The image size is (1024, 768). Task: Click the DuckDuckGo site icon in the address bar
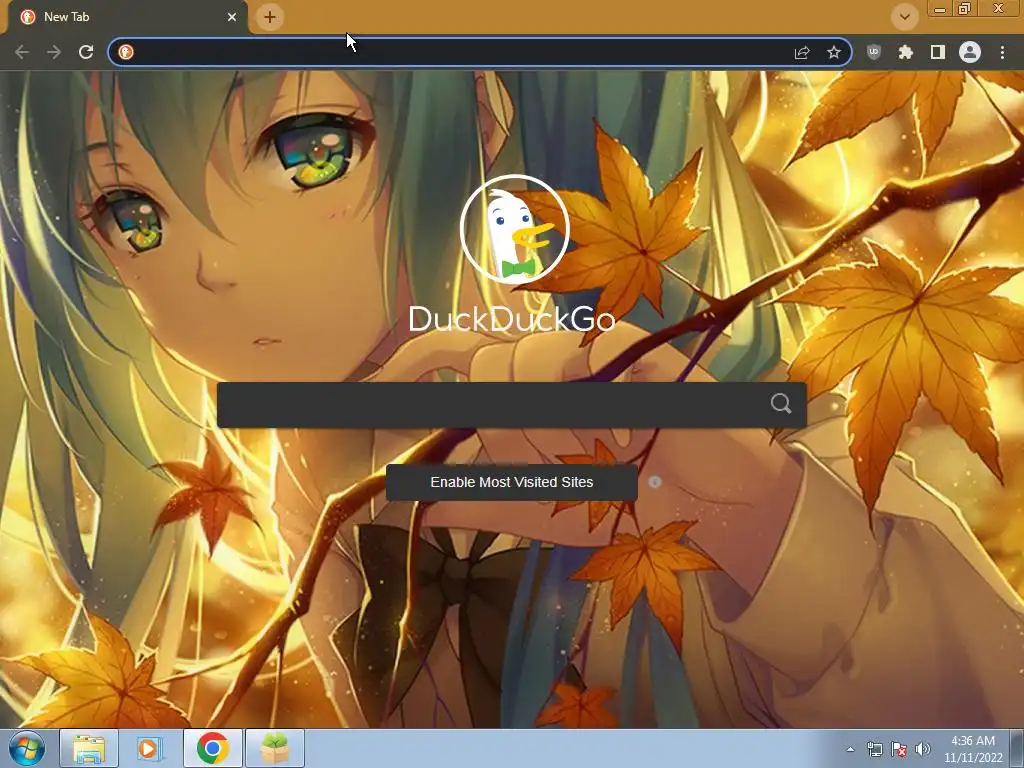coord(126,52)
